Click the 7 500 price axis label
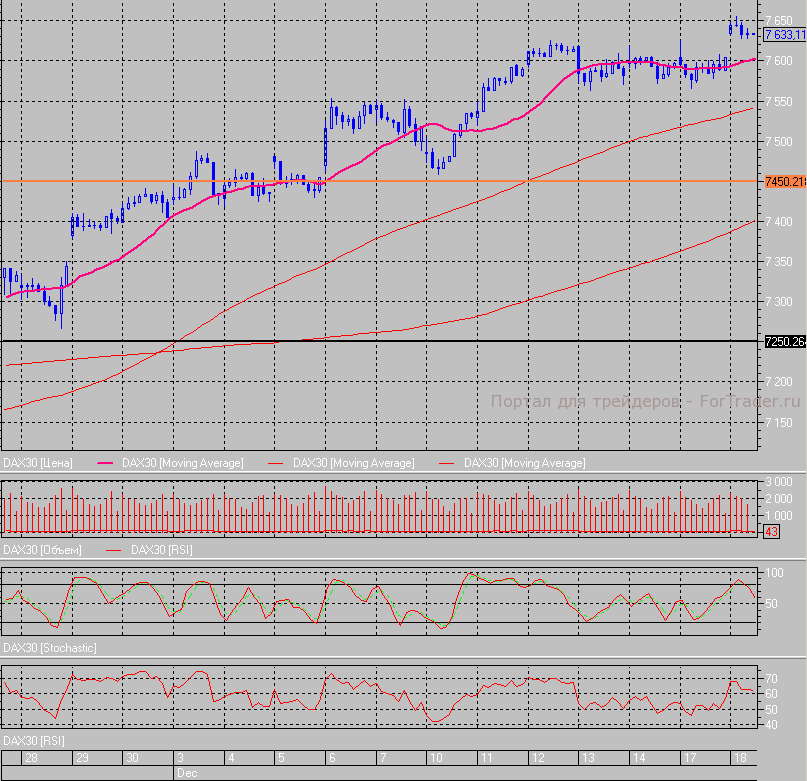The height and width of the screenshot is (781, 807). click(779, 142)
